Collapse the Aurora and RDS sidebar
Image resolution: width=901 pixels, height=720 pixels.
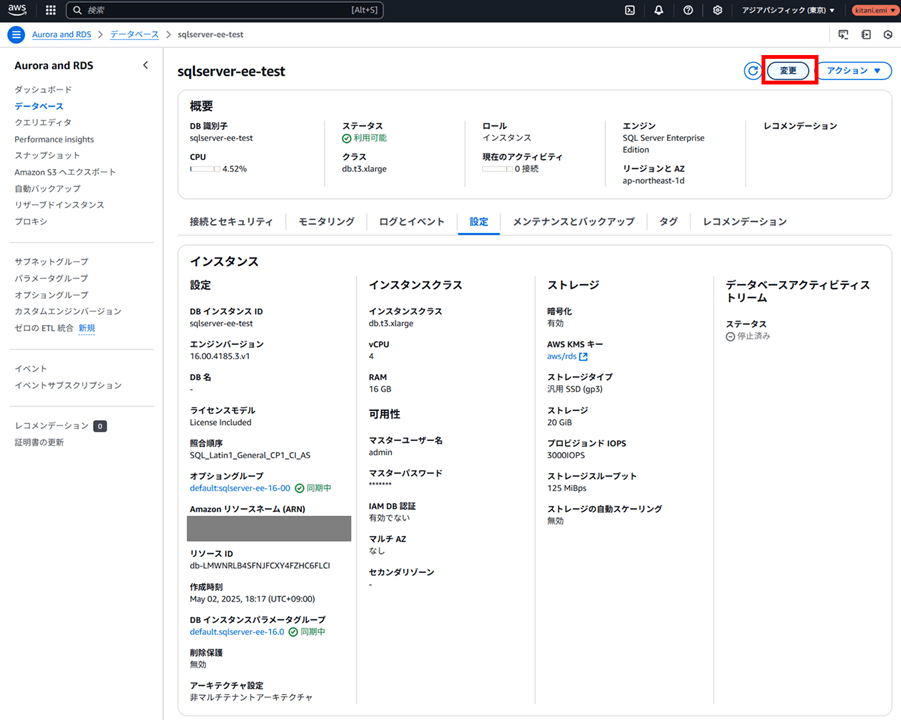pyautogui.click(x=145, y=66)
